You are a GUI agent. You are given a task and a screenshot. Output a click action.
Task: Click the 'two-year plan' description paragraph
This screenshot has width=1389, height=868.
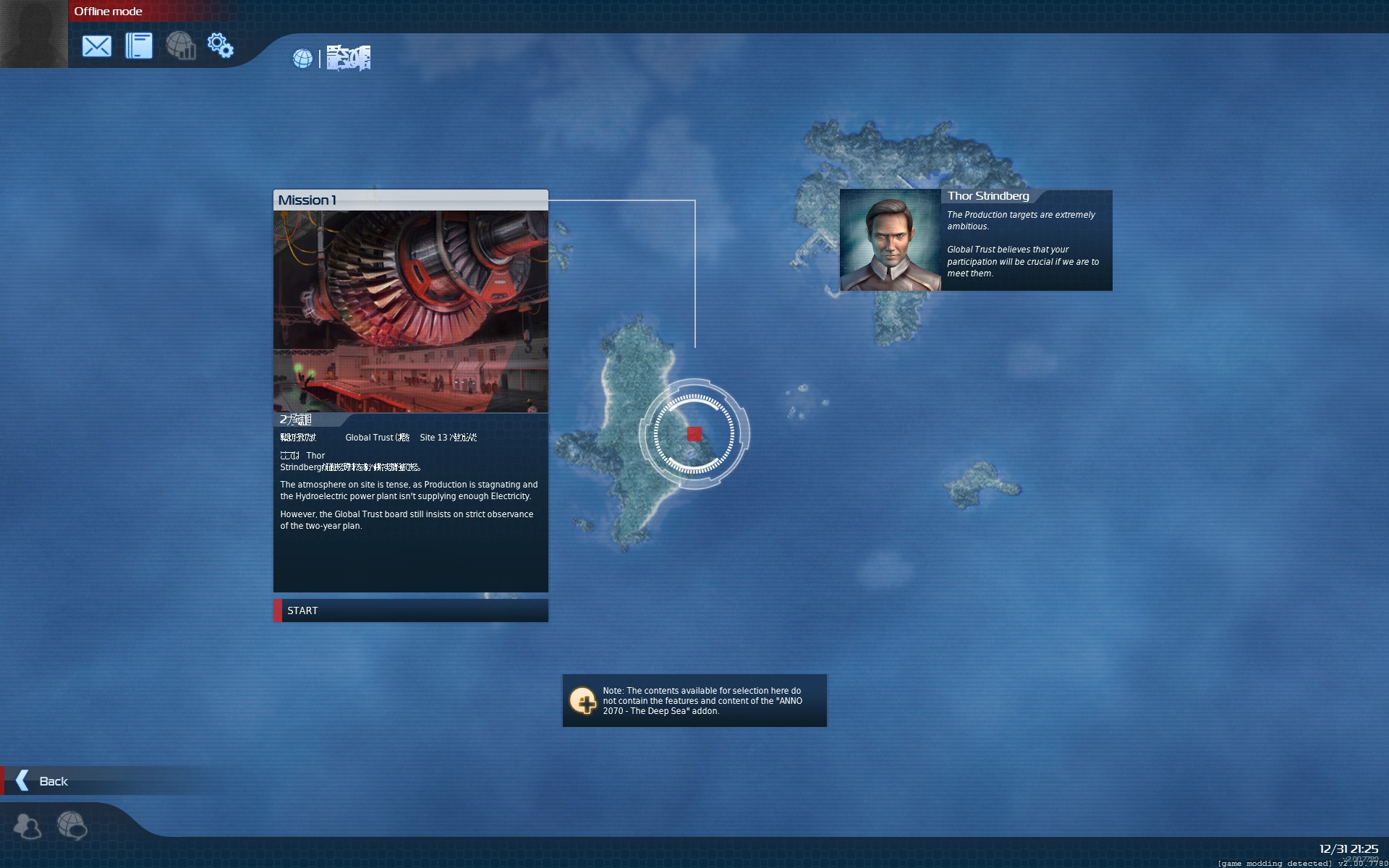click(407, 520)
